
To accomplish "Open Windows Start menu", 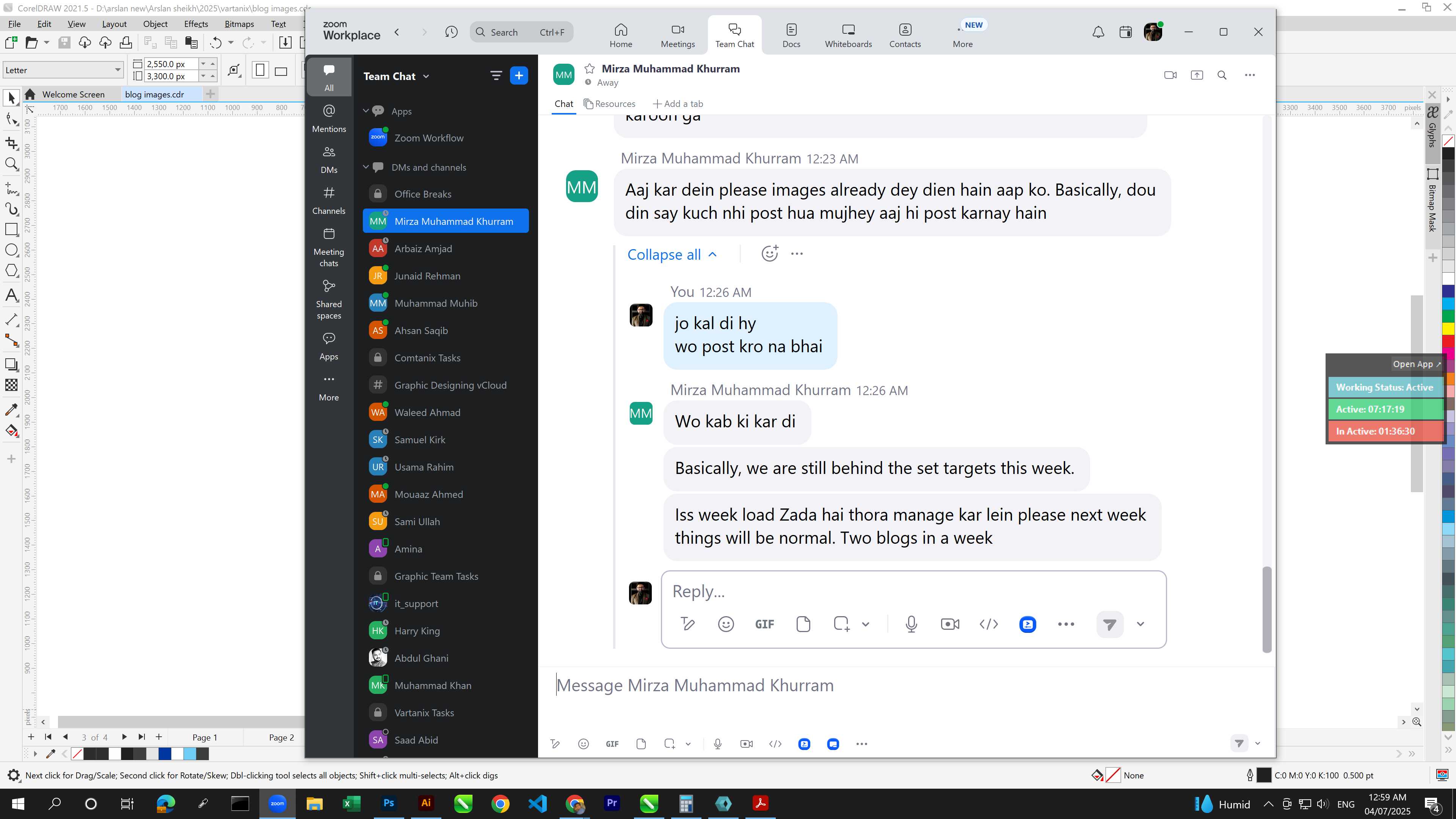I will [x=17, y=803].
